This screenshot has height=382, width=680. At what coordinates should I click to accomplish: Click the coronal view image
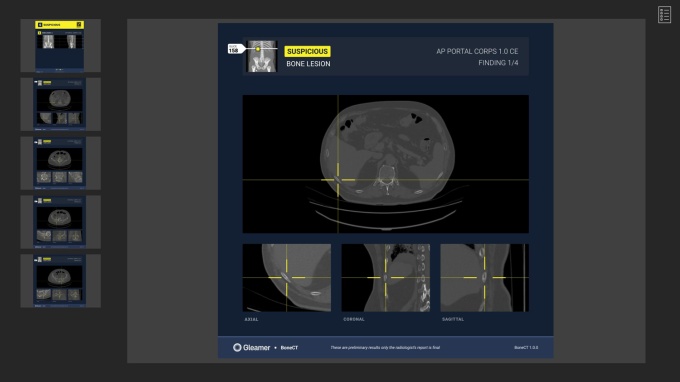(x=386, y=278)
